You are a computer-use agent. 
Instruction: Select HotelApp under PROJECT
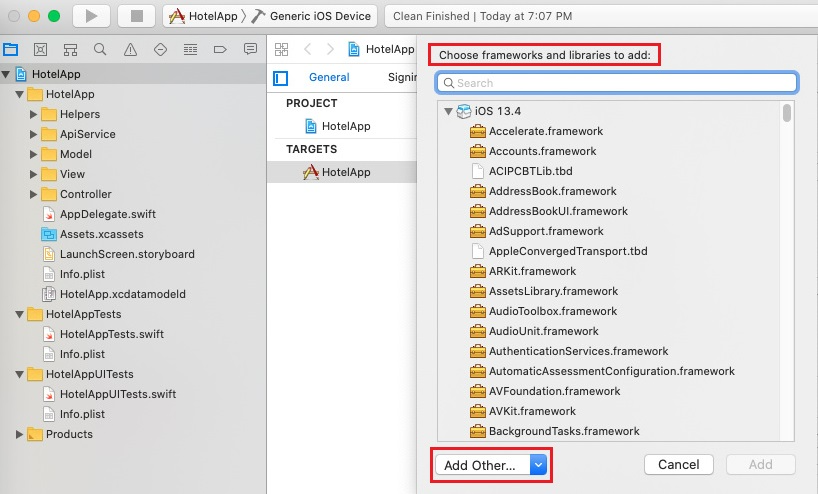(x=346, y=126)
